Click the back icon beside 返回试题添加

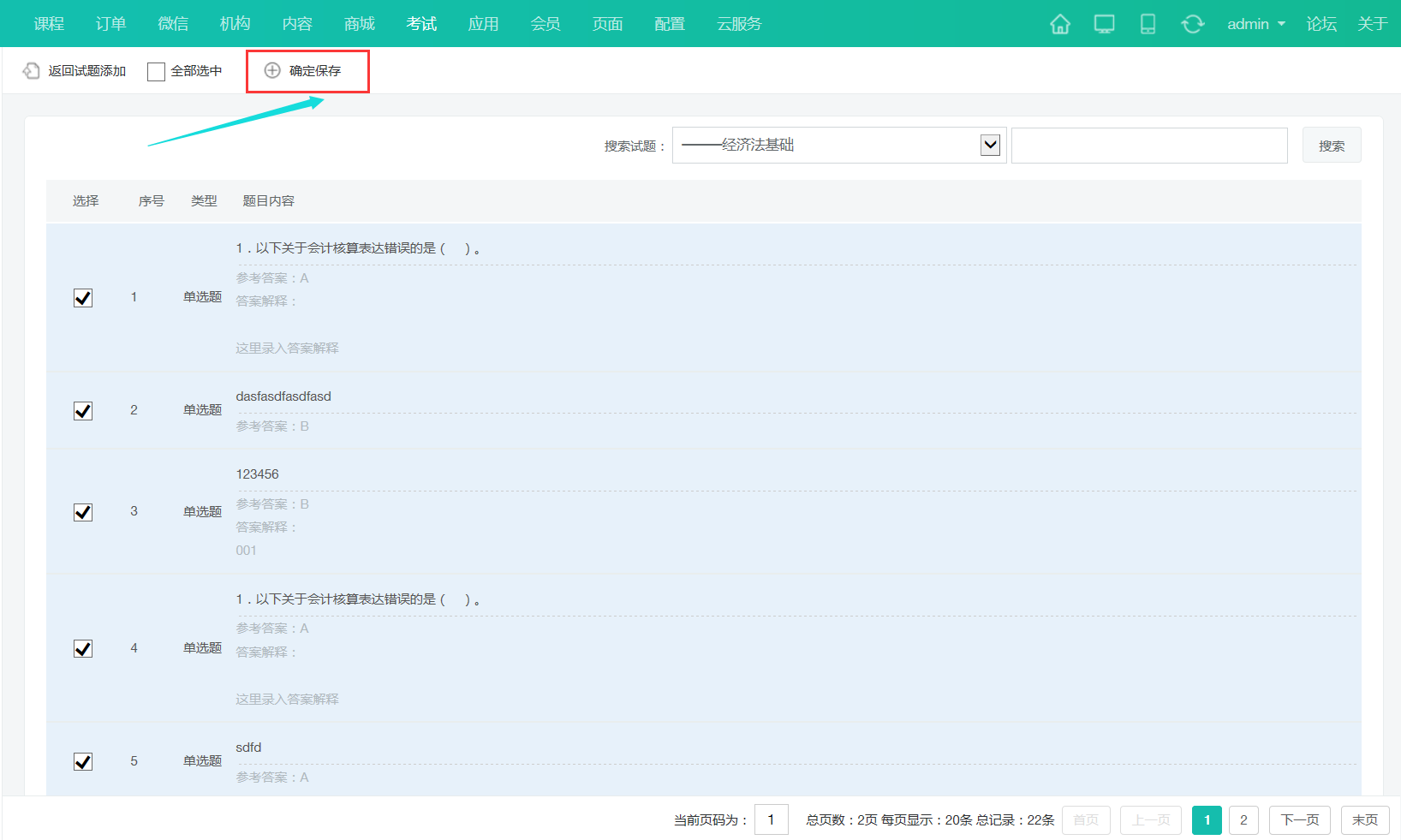(x=32, y=71)
